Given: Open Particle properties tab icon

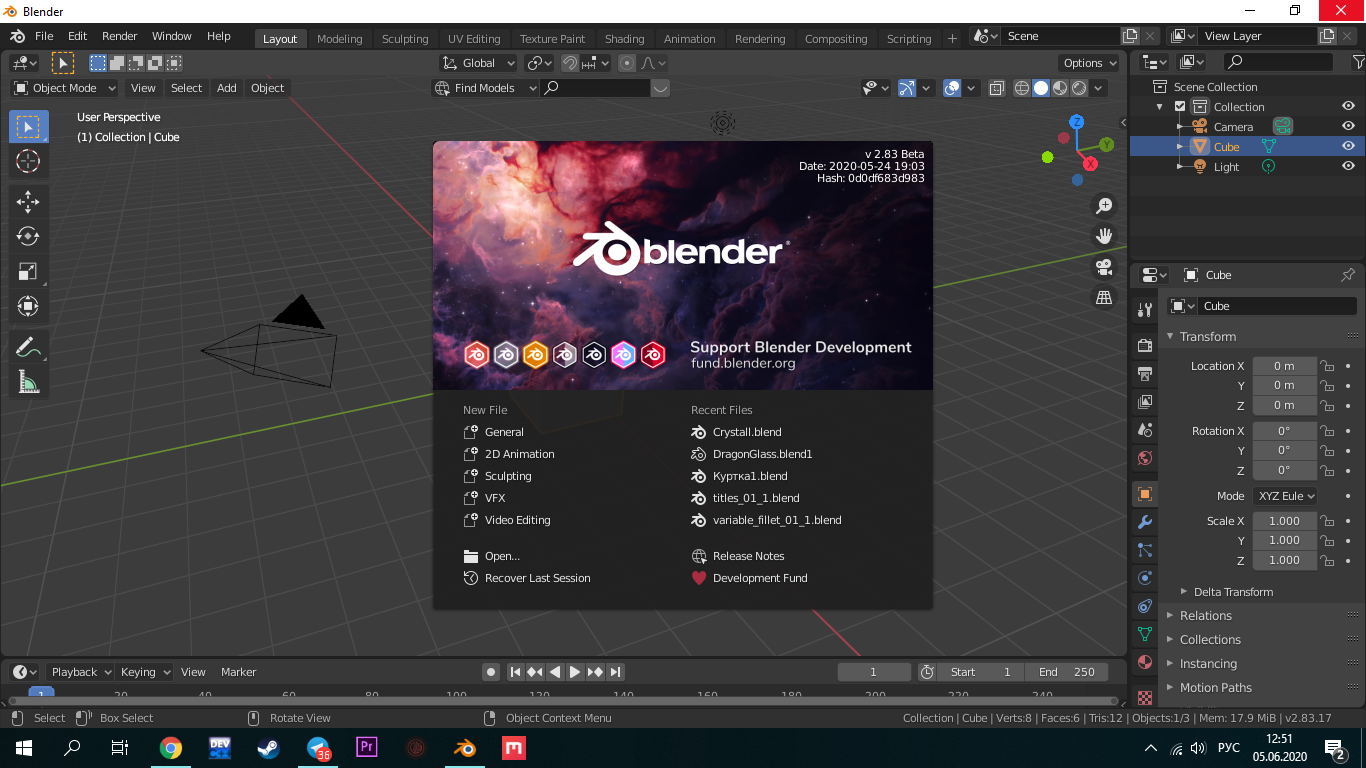Looking at the screenshot, I should tap(1145, 550).
